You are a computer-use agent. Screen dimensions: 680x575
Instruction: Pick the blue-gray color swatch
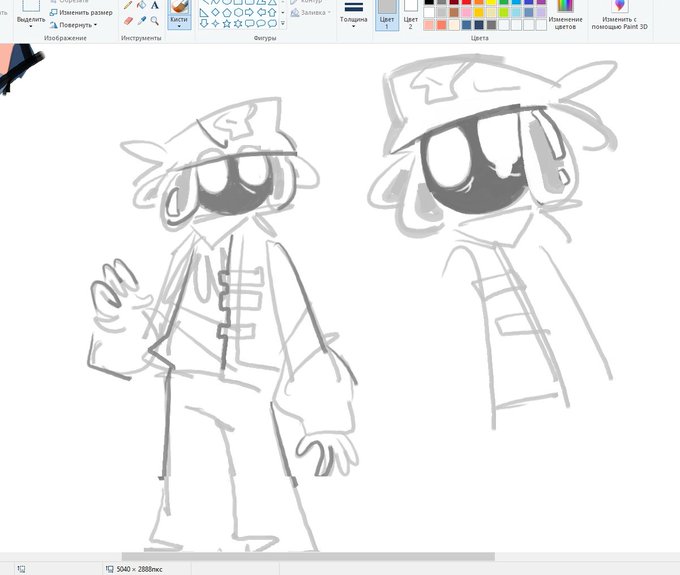coord(529,13)
